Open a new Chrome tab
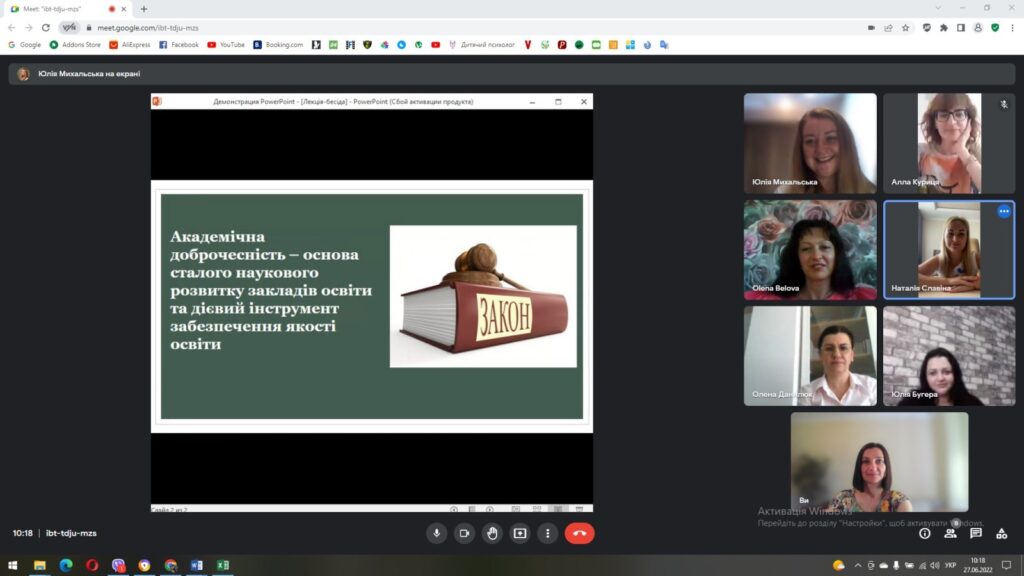 [144, 9]
